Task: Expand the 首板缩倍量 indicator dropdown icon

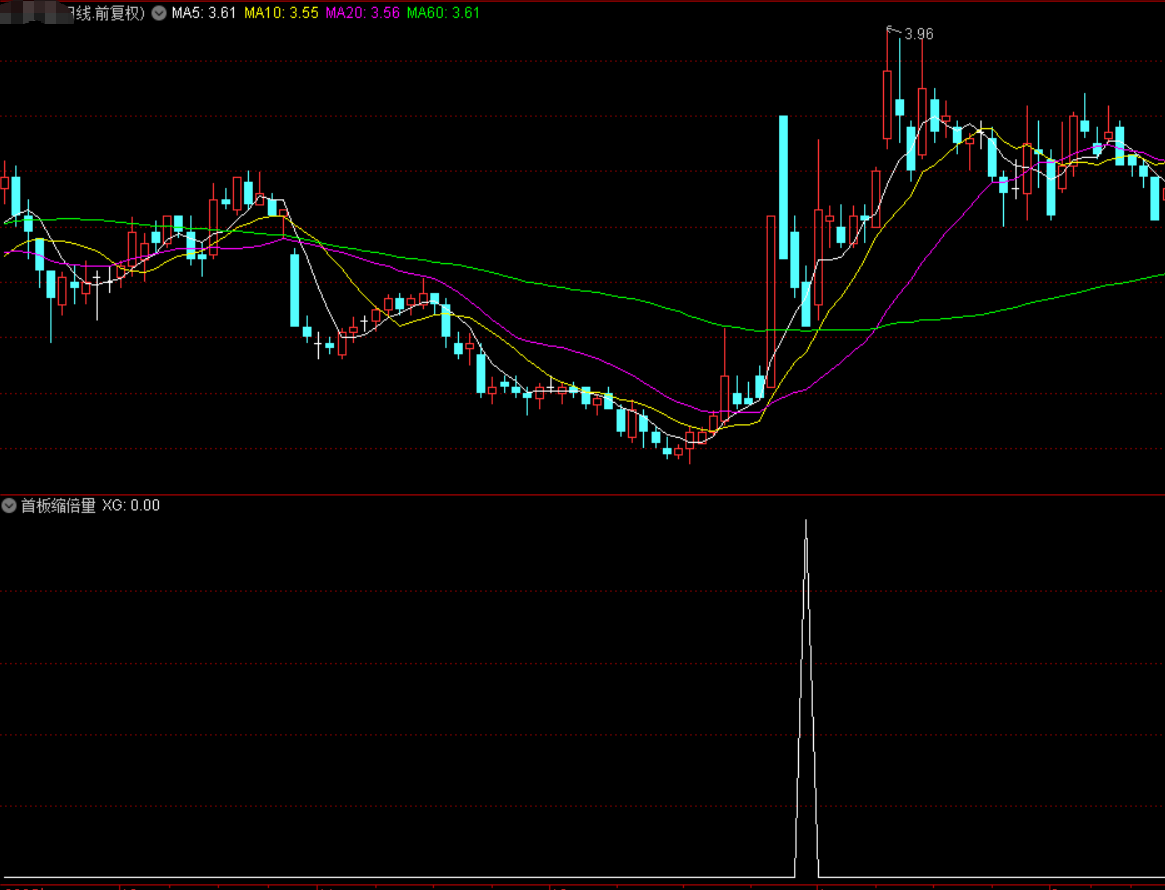Action: tap(9, 506)
